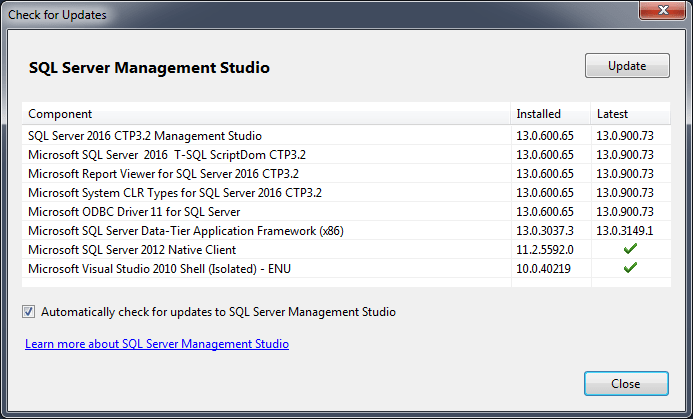Click latest version 13.0.3149.1 cell
Image resolution: width=693 pixels, height=419 pixels.
(x=625, y=230)
